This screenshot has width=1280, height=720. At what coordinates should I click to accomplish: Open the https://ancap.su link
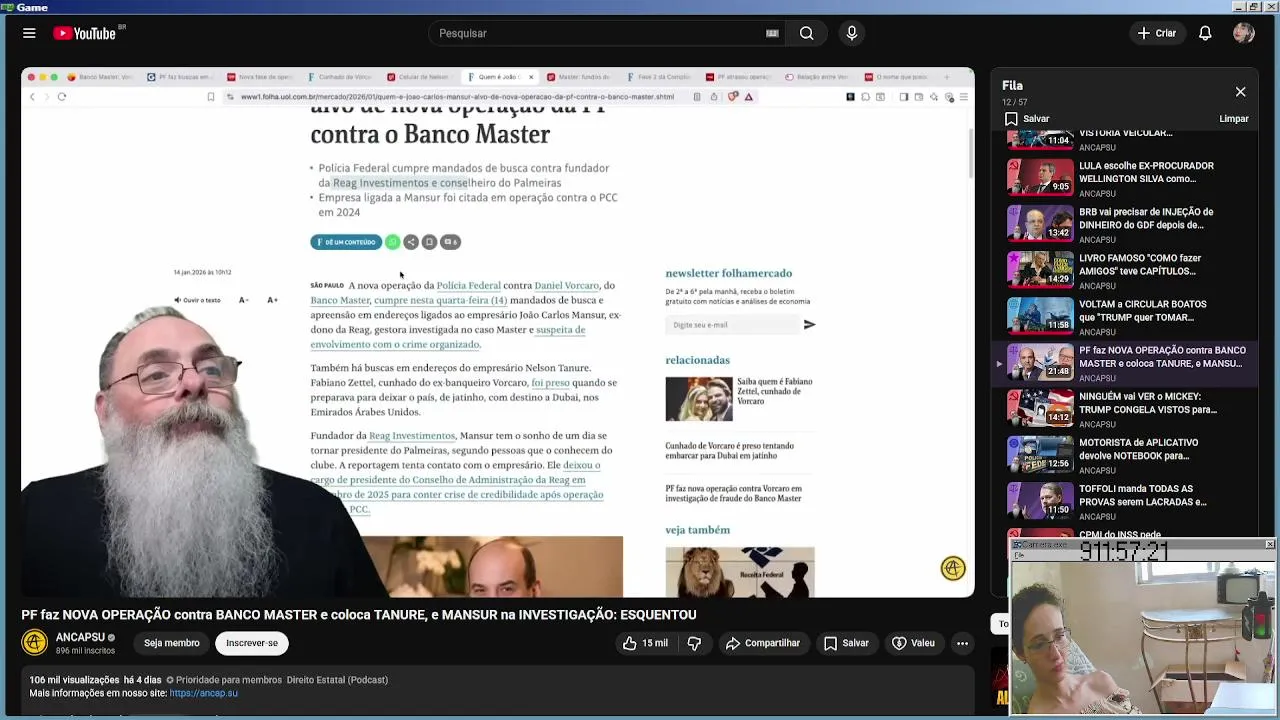(x=204, y=693)
